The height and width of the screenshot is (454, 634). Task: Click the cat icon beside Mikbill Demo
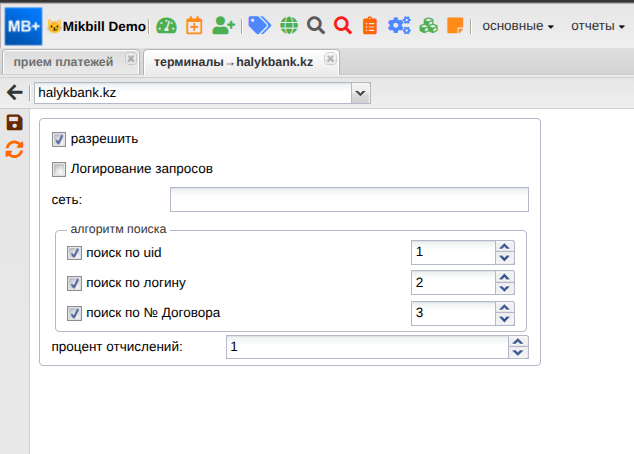[54, 27]
